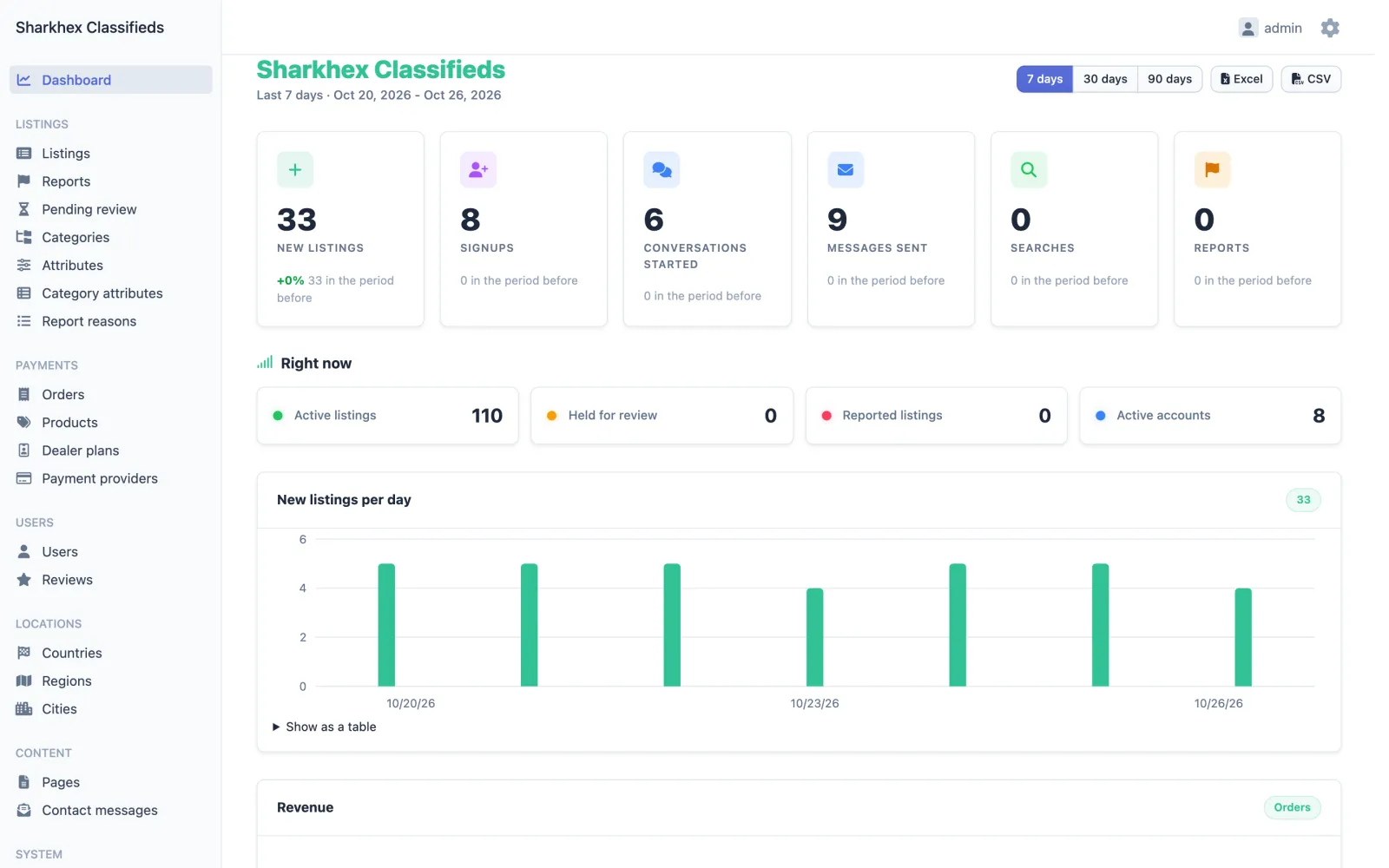Click the Listings sidebar icon
Viewport: 1389px width, 868px height.
click(24, 154)
